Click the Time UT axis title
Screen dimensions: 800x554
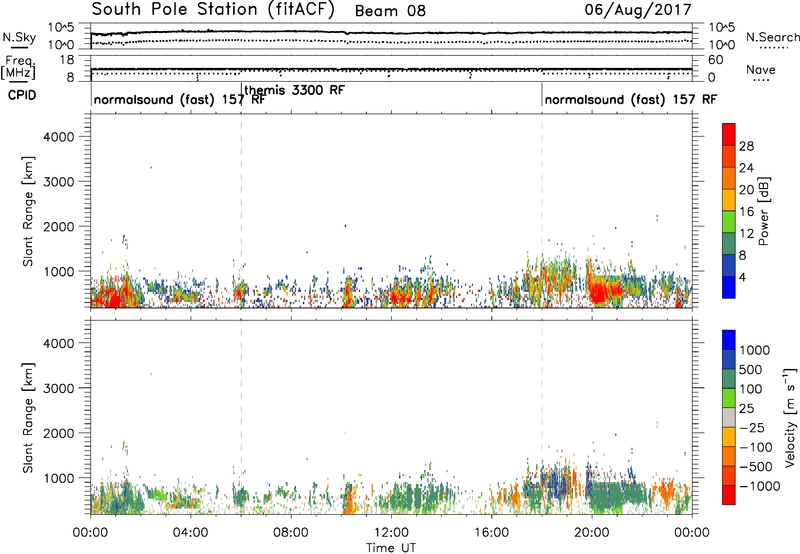(391, 548)
